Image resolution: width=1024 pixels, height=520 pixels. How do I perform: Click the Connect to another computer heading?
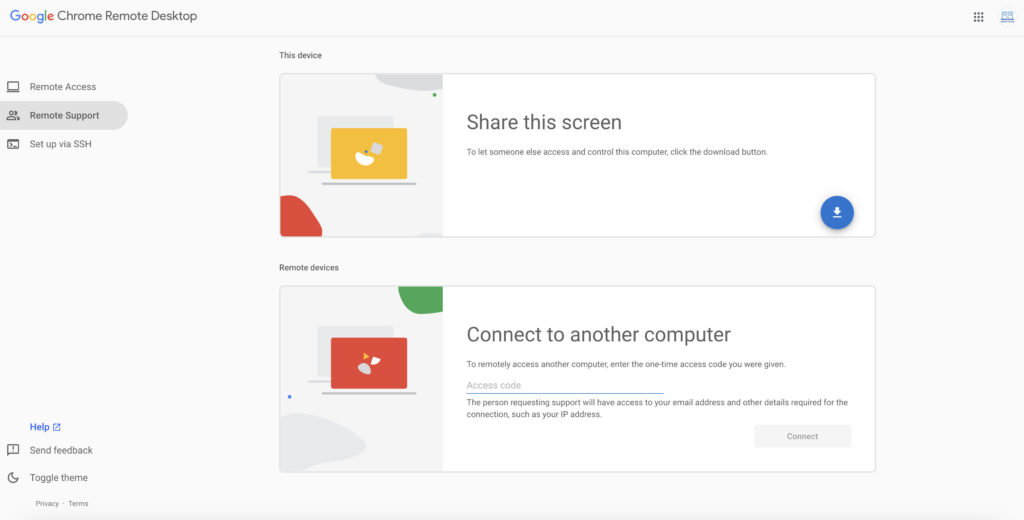(598, 334)
